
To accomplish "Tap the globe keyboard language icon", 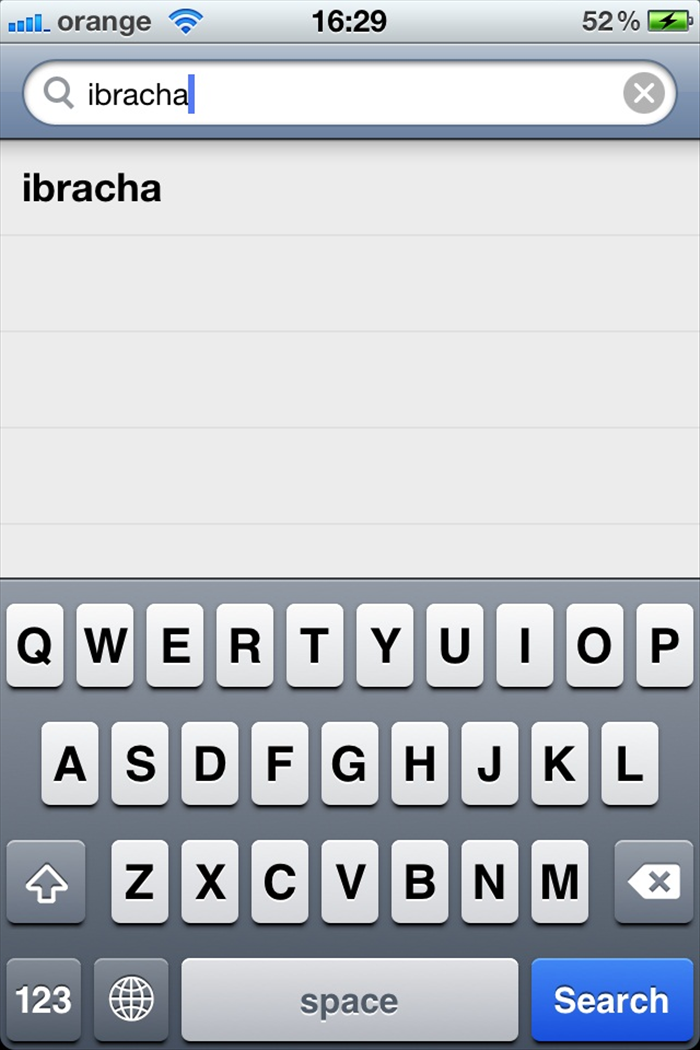I will click(131, 999).
